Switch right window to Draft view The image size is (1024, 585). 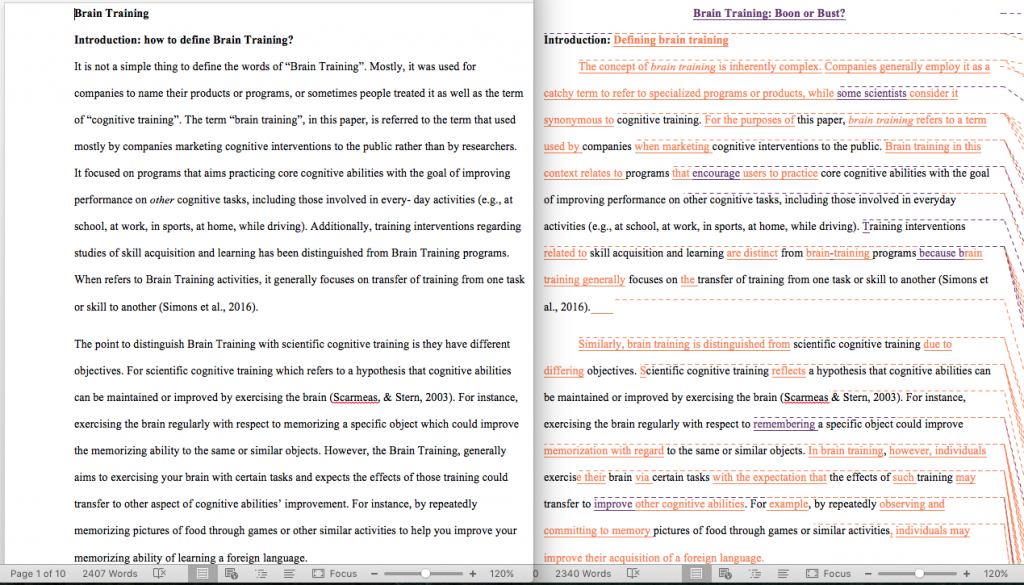coord(783,573)
